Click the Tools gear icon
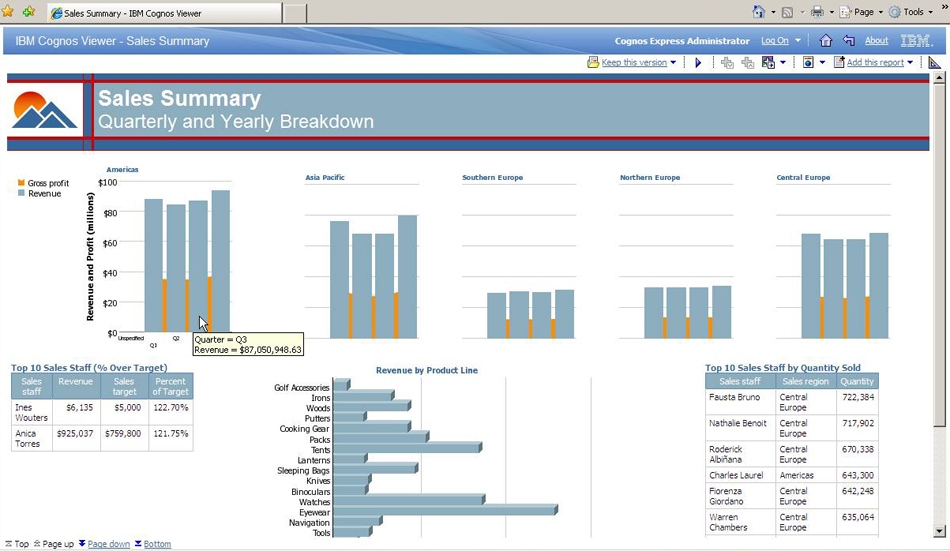 (x=895, y=12)
